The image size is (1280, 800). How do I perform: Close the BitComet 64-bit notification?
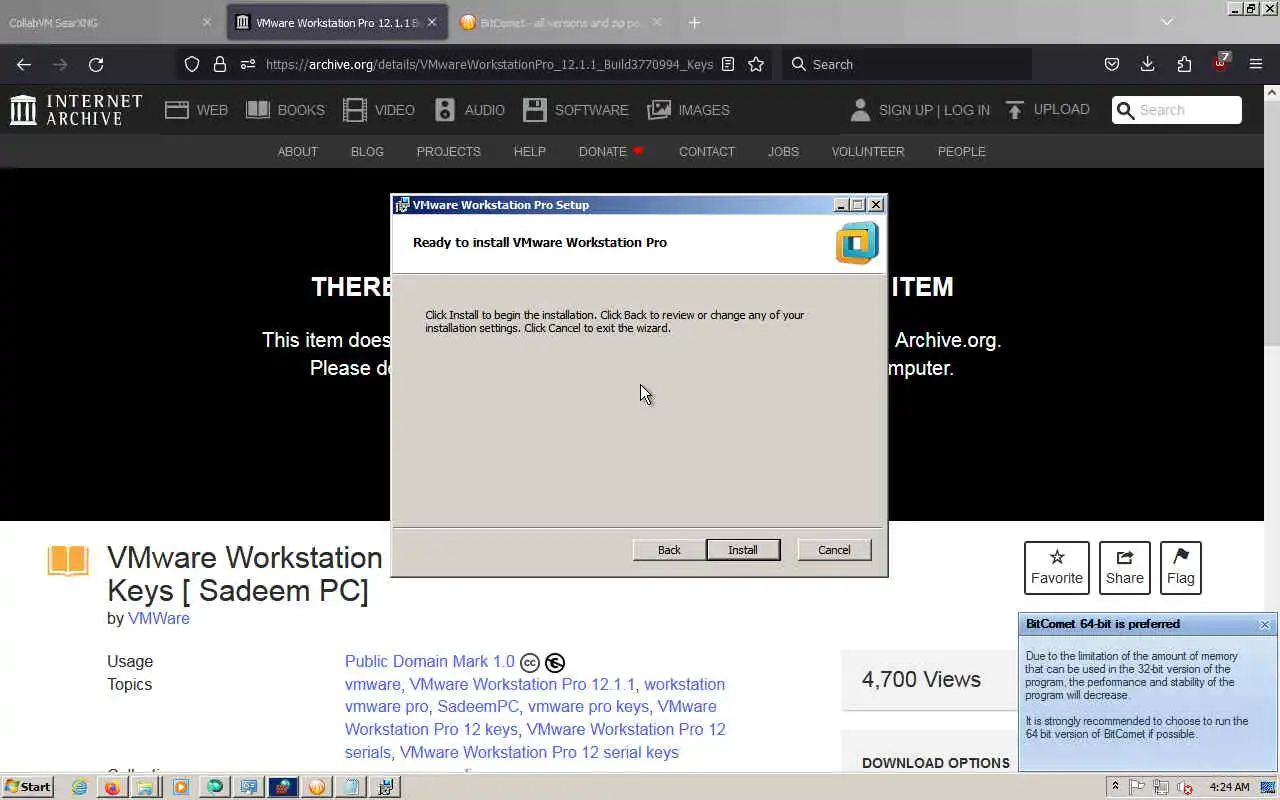tap(1264, 624)
